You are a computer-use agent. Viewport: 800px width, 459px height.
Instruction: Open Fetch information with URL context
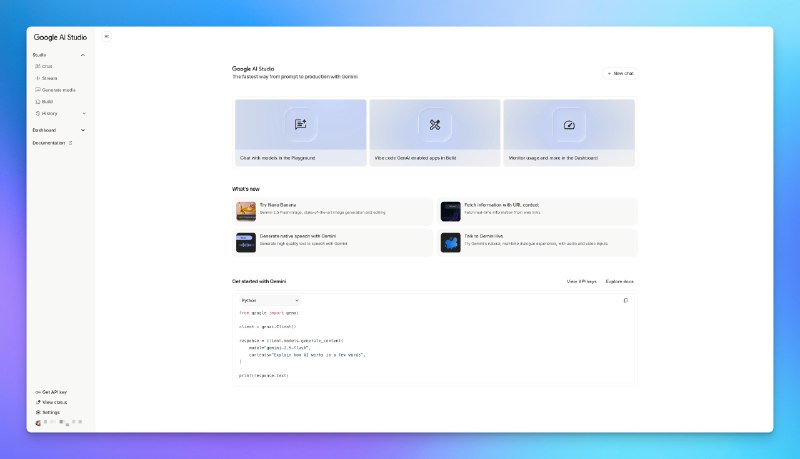pos(537,211)
